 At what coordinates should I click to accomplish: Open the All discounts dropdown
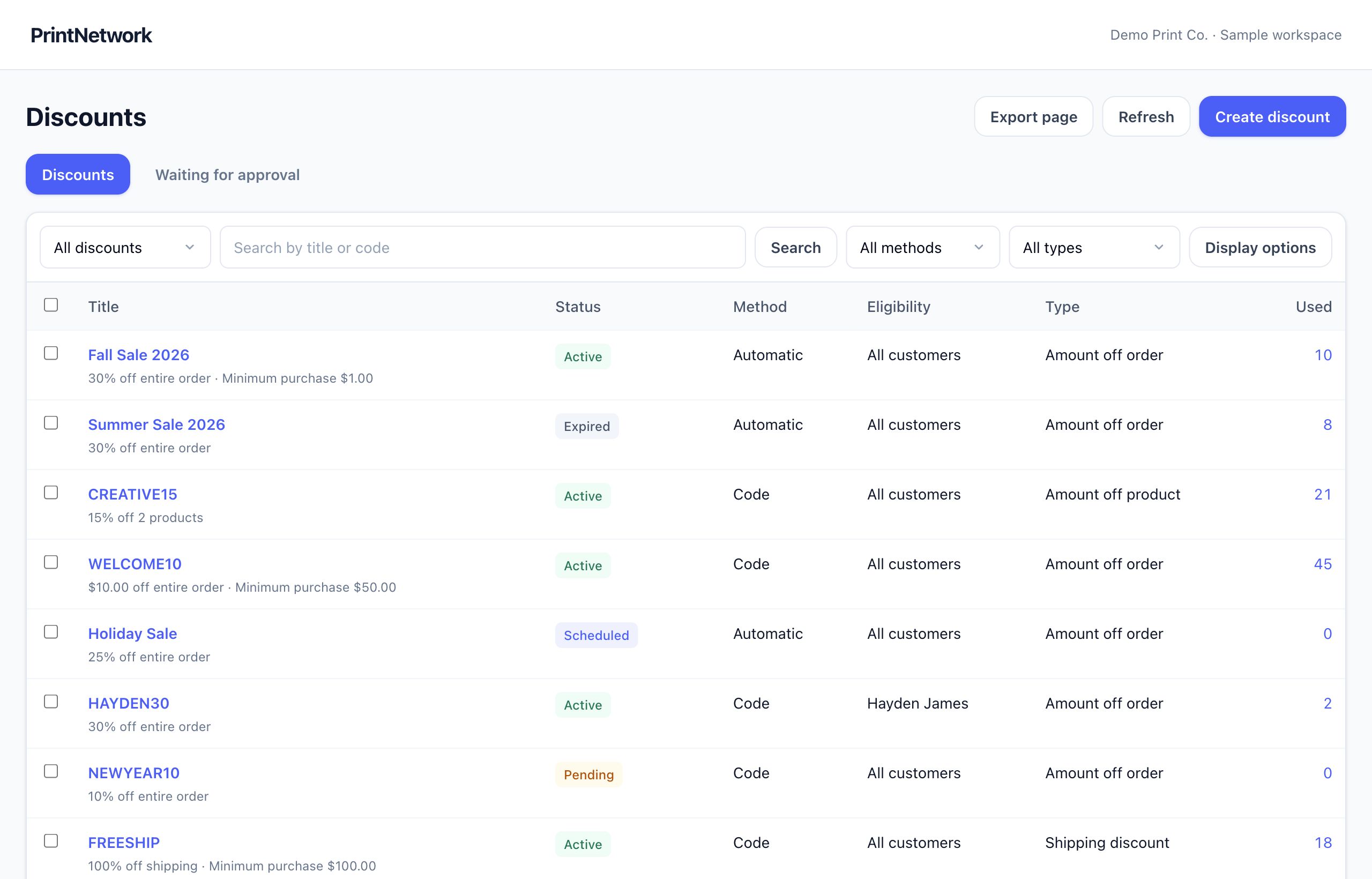click(125, 247)
